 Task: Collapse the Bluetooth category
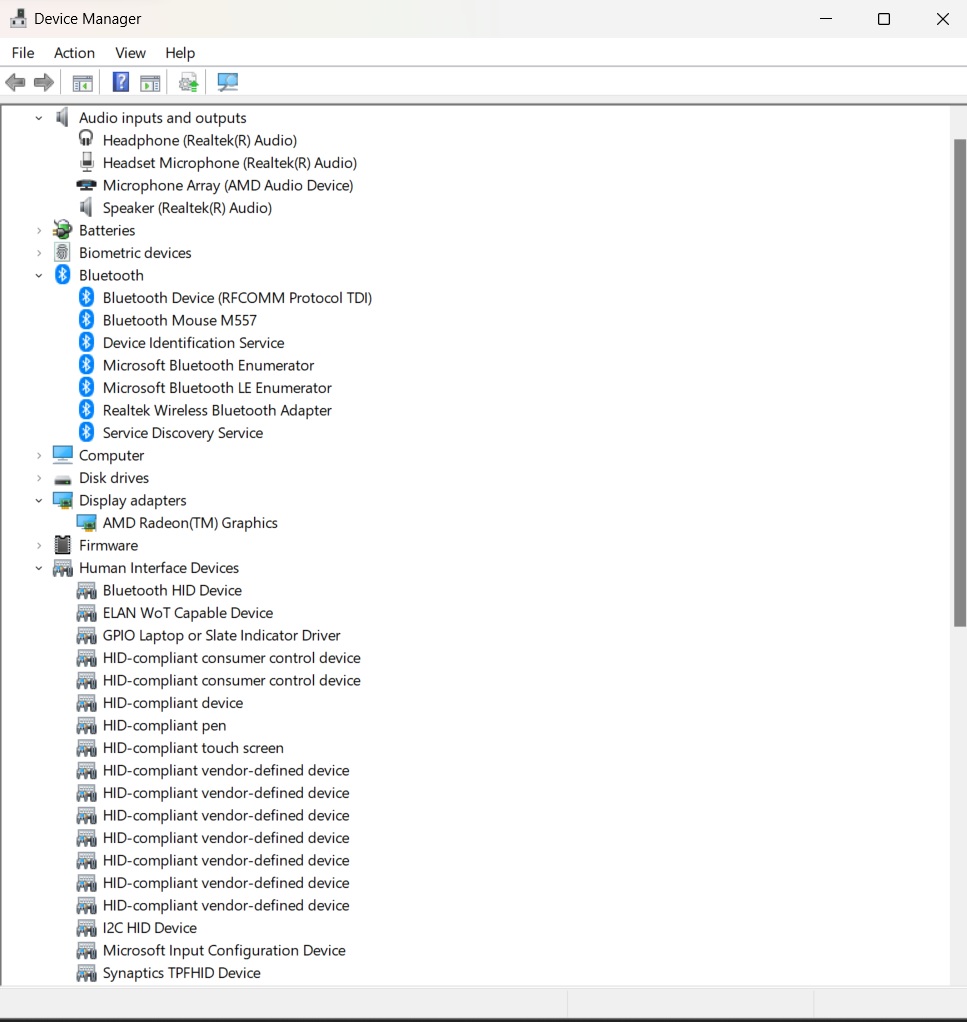pyautogui.click(x=38, y=275)
